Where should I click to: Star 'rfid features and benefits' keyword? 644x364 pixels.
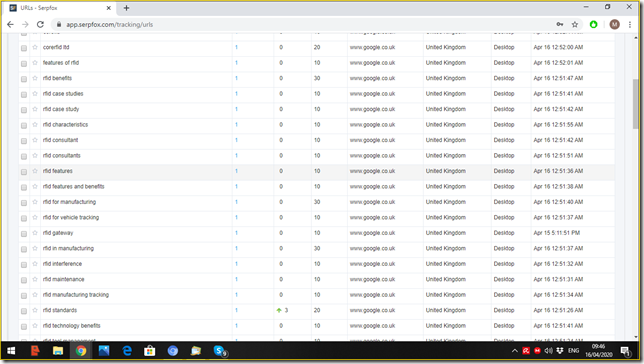pyautogui.click(x=35, y=187)
